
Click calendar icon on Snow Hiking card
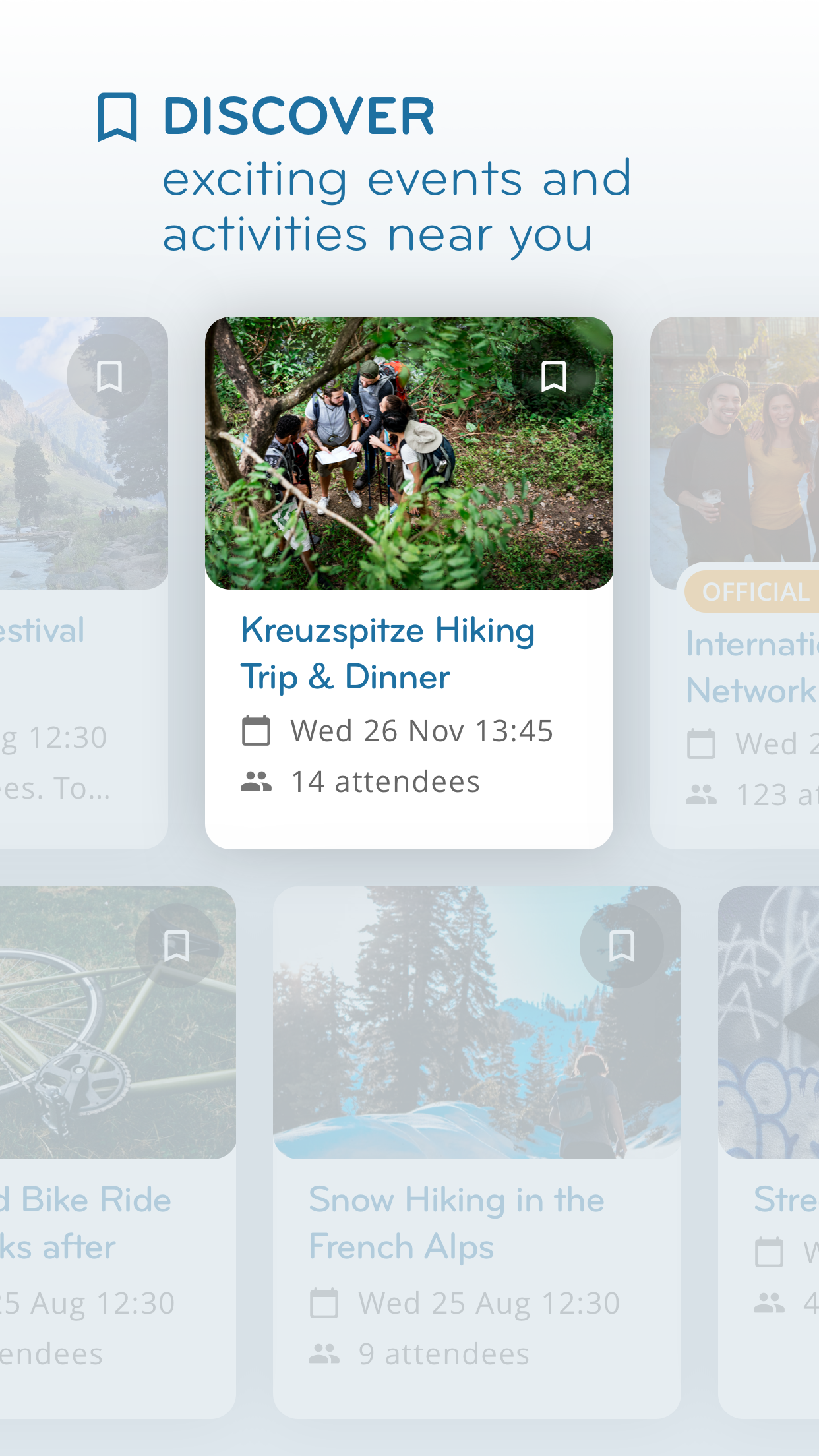click(x=324, y=1303)
